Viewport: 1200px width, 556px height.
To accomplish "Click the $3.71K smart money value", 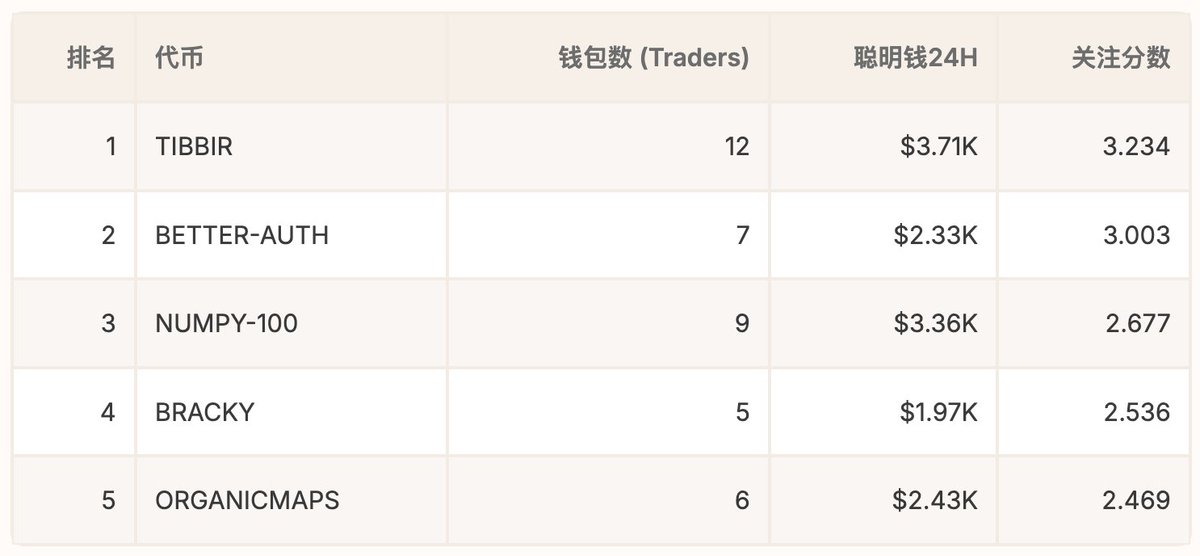I will (x=939, y=147).
